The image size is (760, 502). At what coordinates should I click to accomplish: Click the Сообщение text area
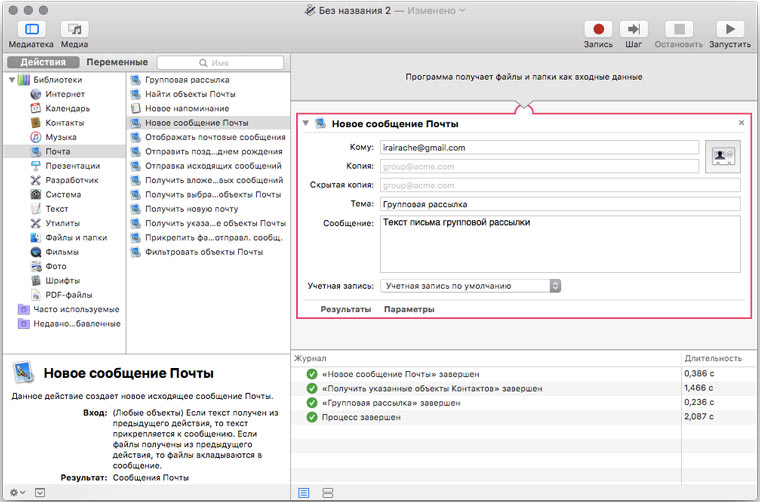[560, 244]
